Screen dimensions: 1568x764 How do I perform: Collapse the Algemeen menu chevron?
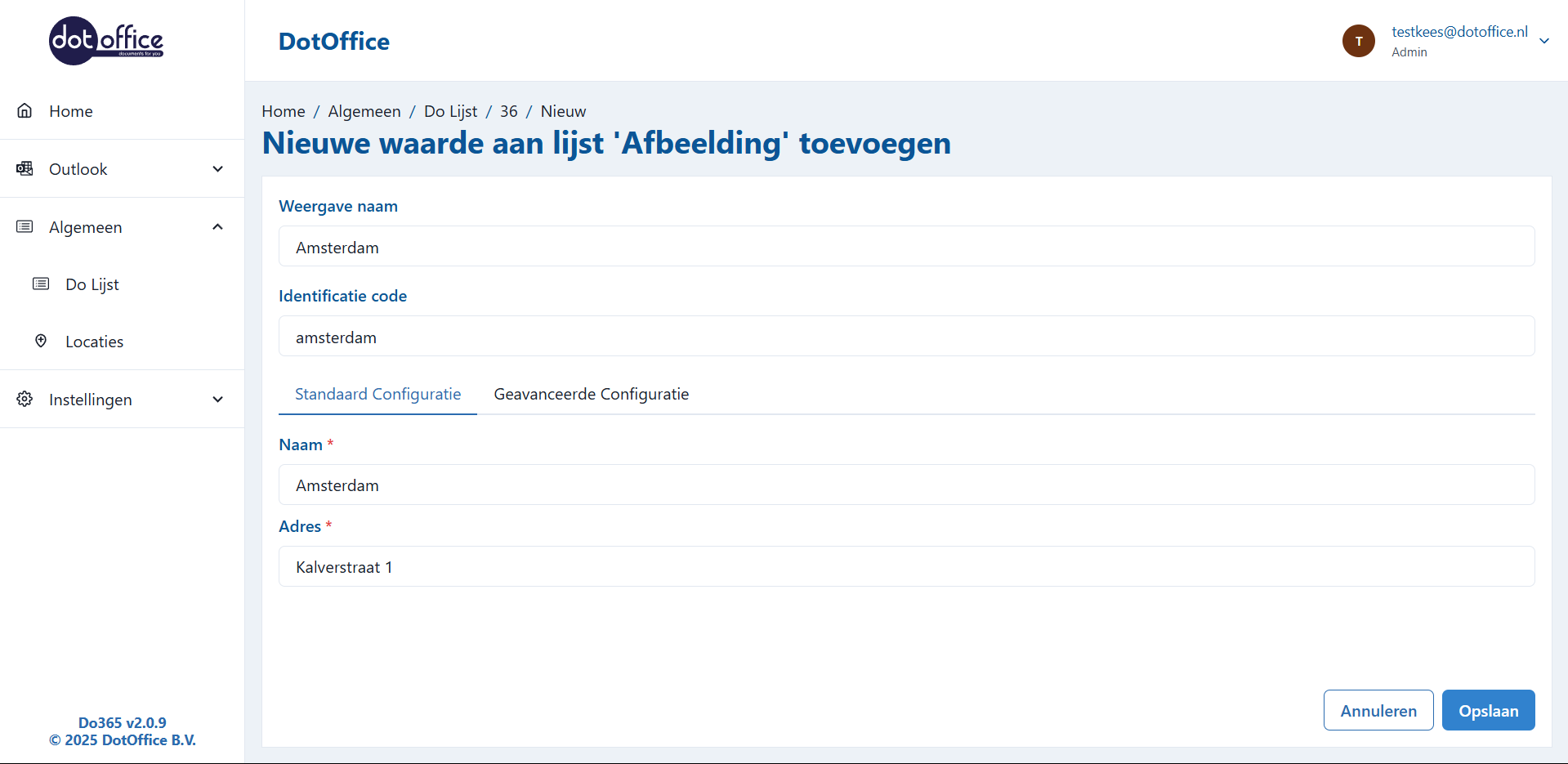(217, 227)
